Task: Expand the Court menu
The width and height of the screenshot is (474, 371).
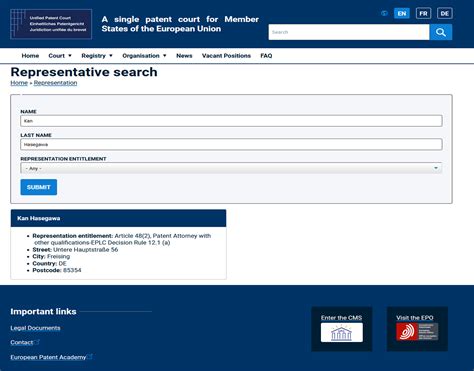Action: pos(60,56)
